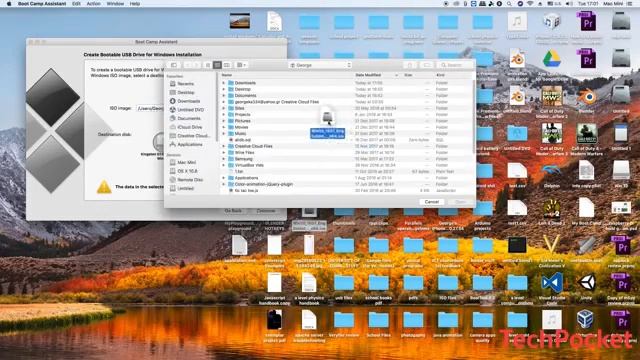Click Continue in Boot Camp Assistant
The width and height of the screenshot is (640, 360).
pyautogui.click(x=266, y=211)
